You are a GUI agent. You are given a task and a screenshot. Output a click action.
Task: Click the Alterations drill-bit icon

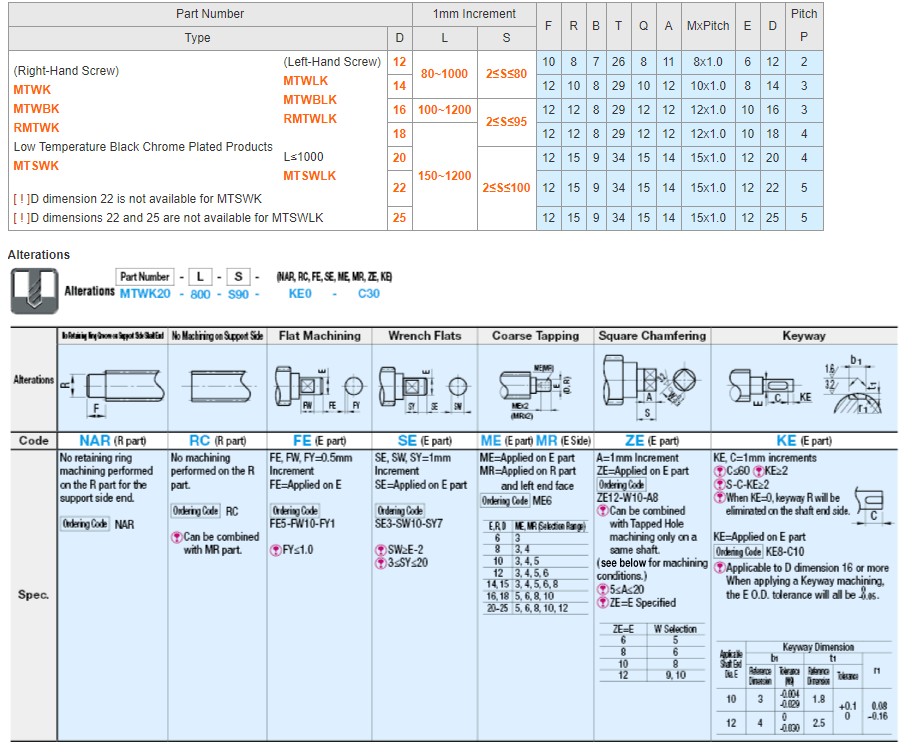click(34, 291)
